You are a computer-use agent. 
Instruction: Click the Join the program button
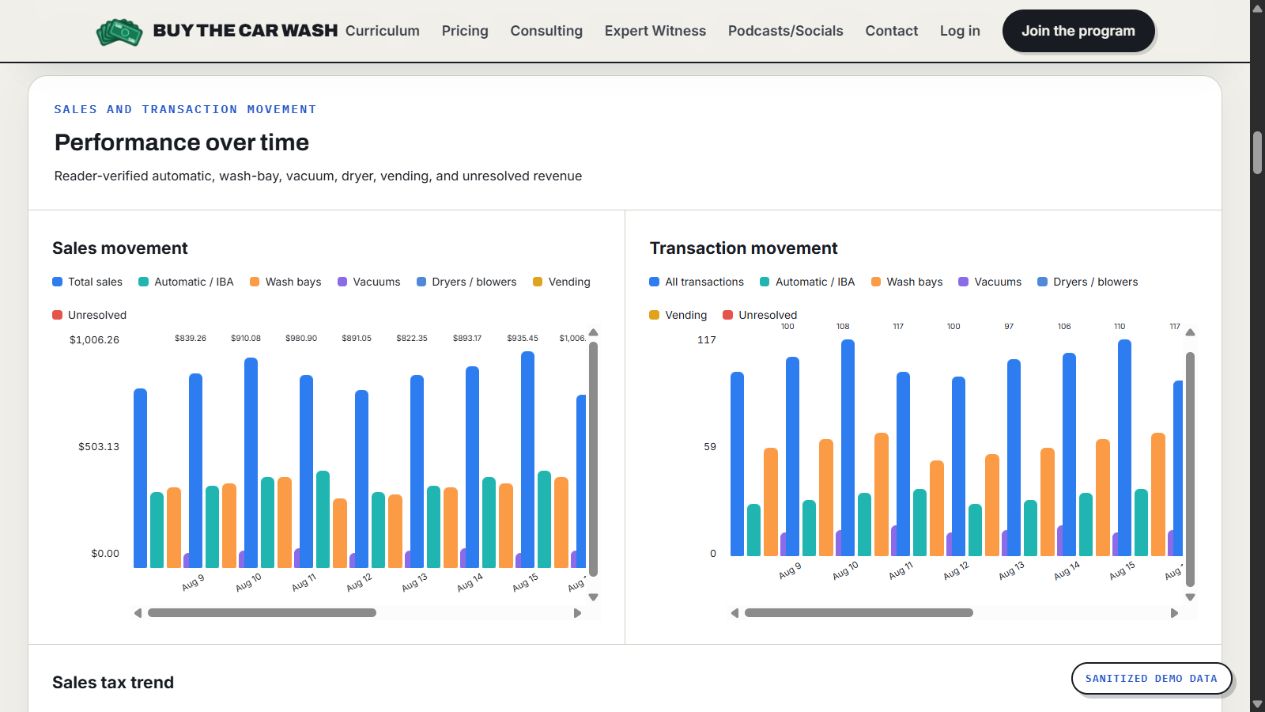click(x=1078, y=31)
